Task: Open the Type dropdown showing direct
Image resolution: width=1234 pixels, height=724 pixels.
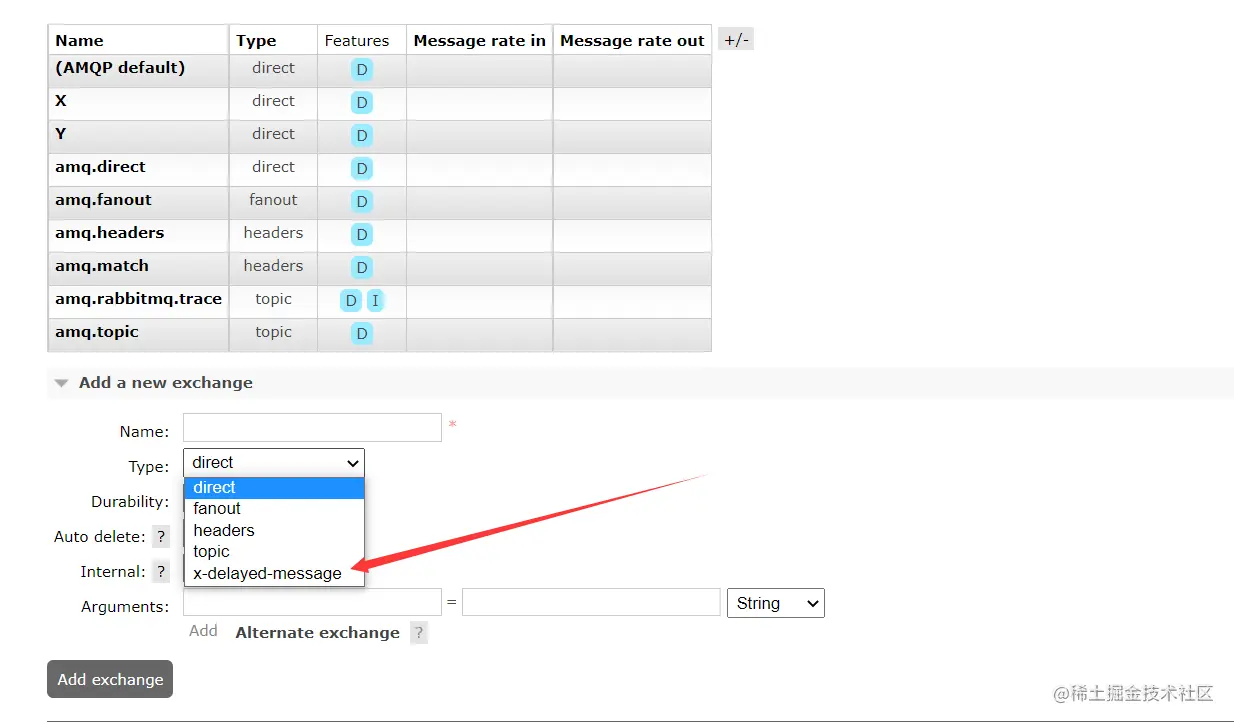Action: point(274,463)
